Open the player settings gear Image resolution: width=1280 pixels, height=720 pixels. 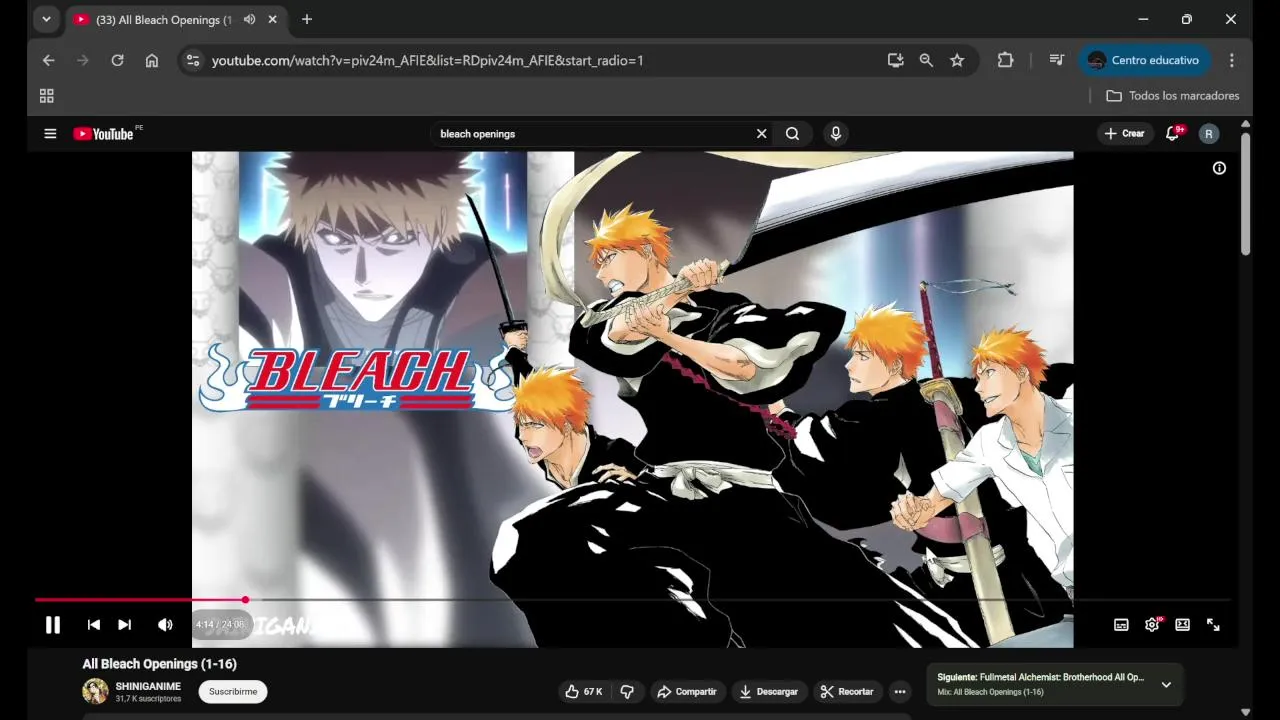click(1152, 625)
